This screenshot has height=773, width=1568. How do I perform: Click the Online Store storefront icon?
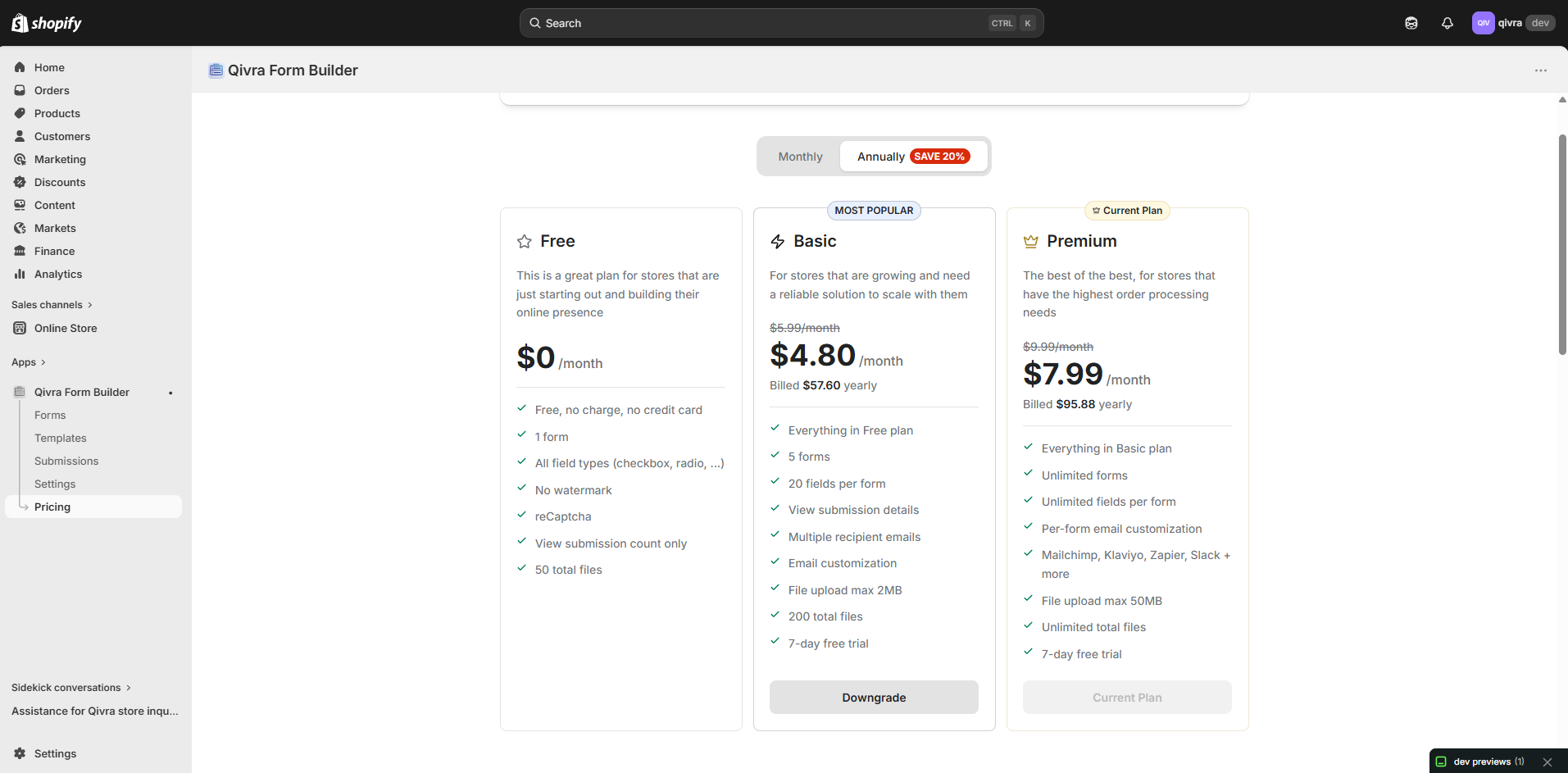click(x=20, y=328)
